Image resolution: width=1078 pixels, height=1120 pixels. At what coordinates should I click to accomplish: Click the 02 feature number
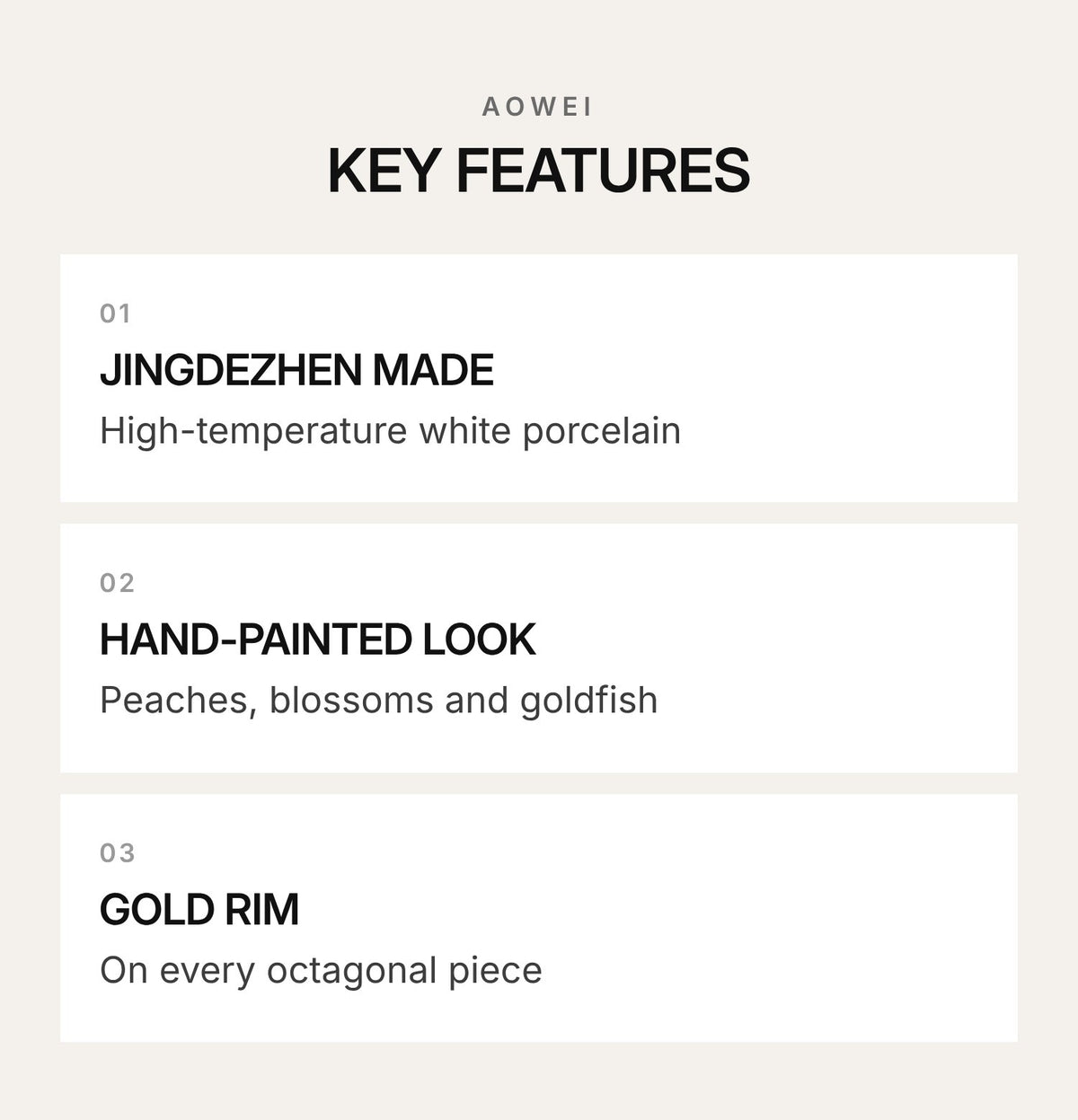pyautogui.click(x=117, y=583)
